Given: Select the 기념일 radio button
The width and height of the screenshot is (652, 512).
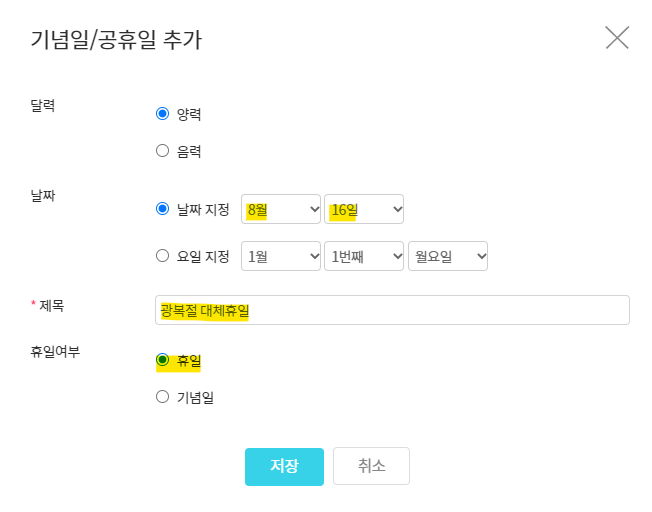Looking at the screenshot, I should click(x=163, y=397).
